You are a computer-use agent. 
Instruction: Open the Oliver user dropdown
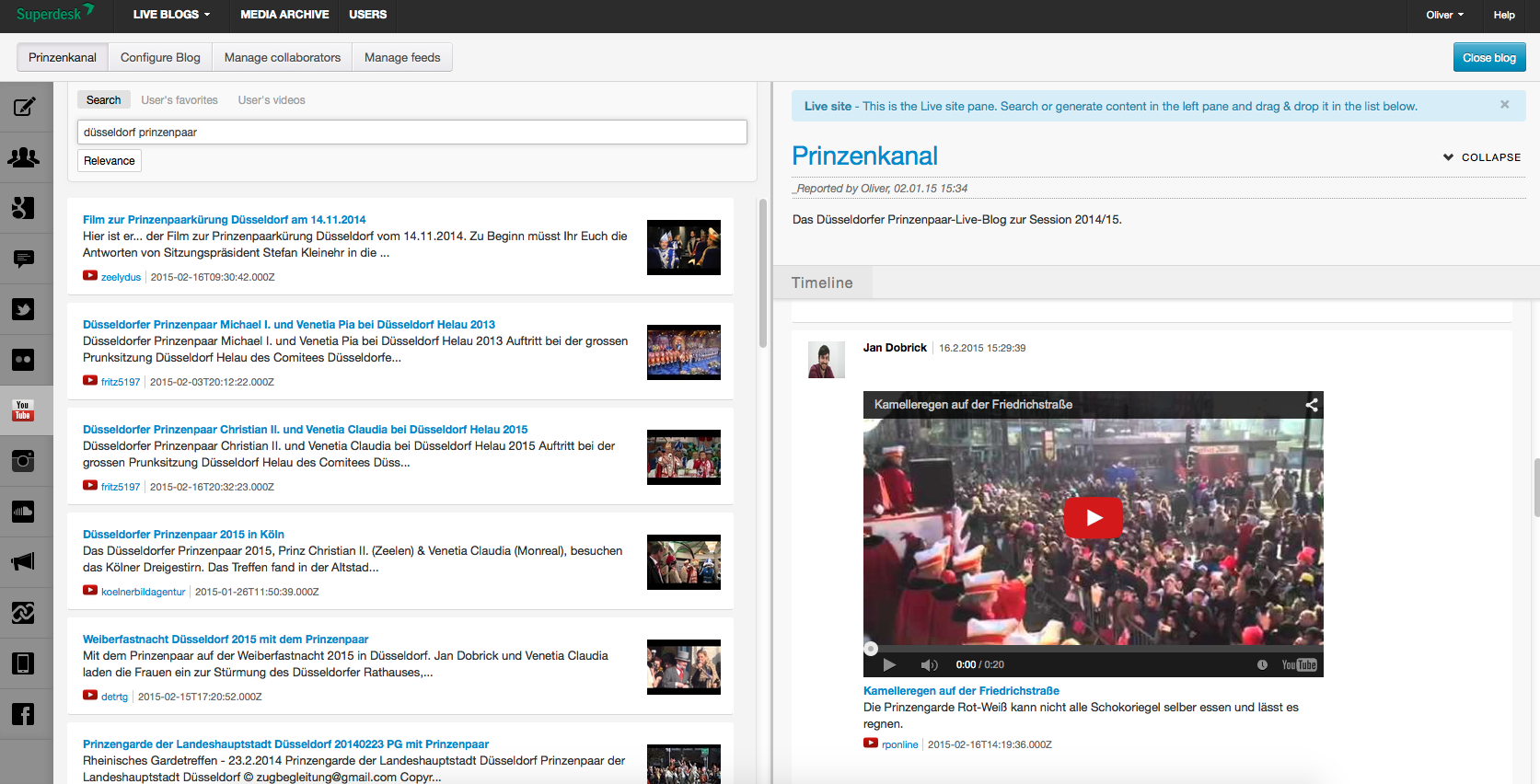coord(1444,15)
